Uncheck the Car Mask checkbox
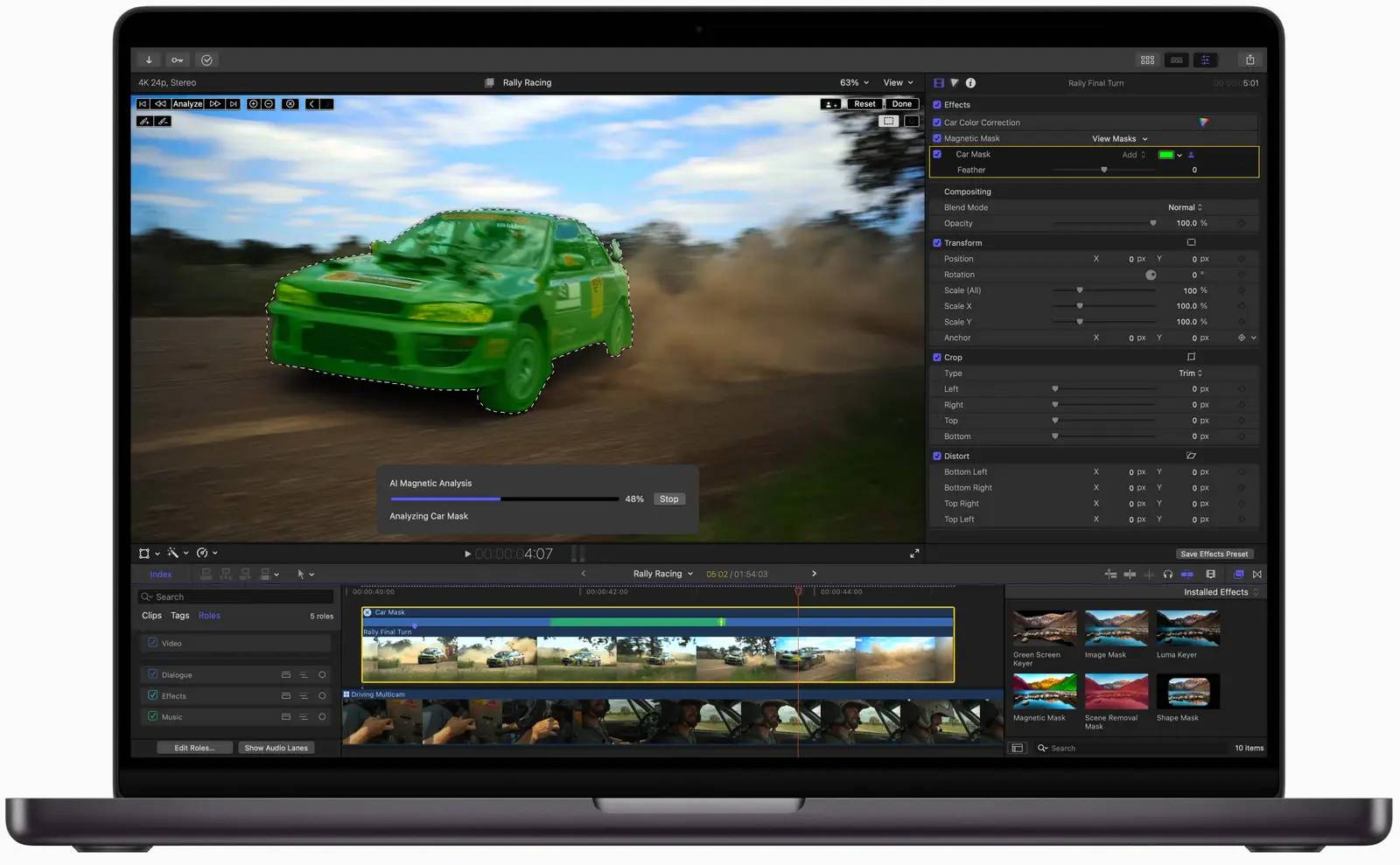This screenshot has height=865, width=1400. click(937, 154)
